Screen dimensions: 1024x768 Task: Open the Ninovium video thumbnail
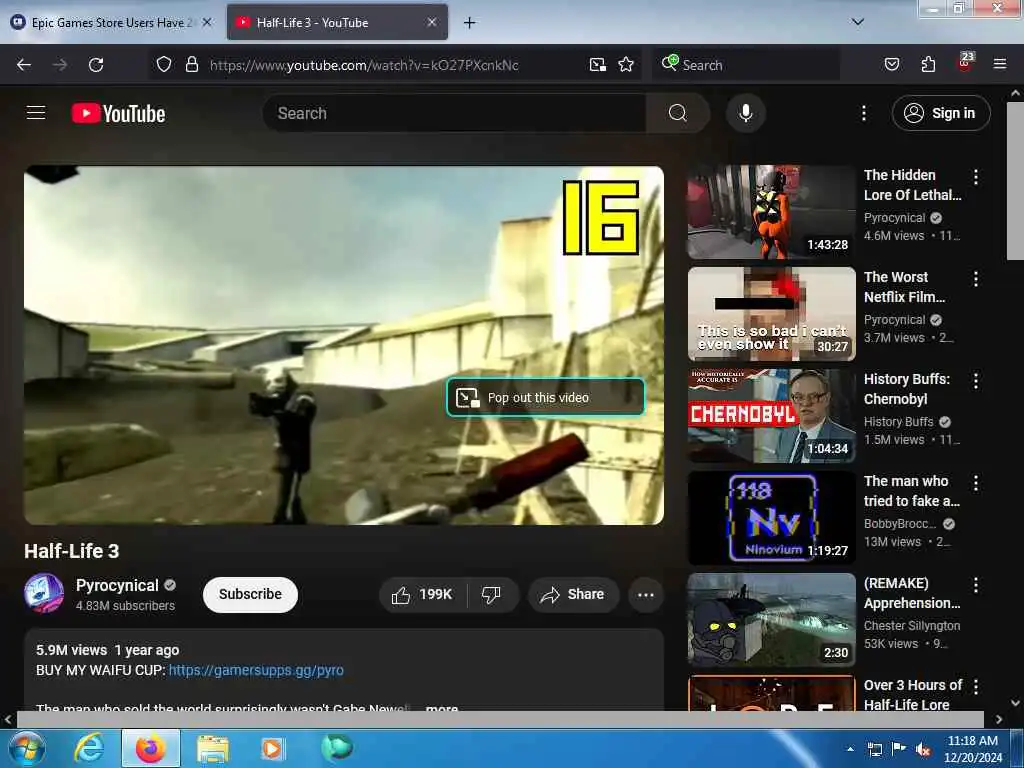pyautogui.click(x=771, y=518)
